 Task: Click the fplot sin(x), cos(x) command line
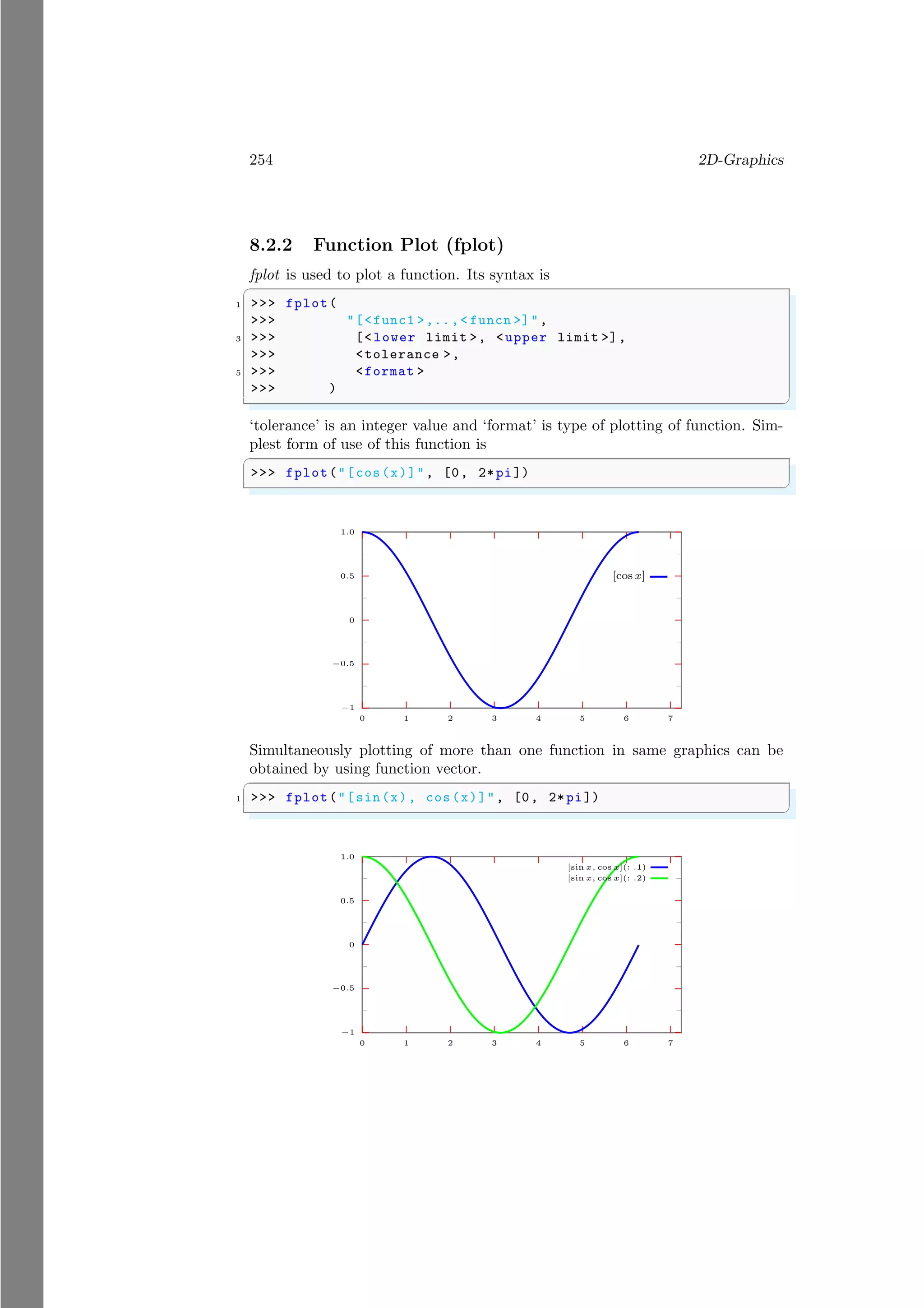coord(425,798)
